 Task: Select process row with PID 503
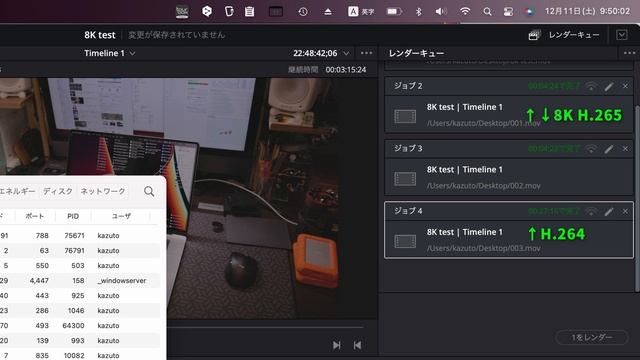tap(80, 266)
